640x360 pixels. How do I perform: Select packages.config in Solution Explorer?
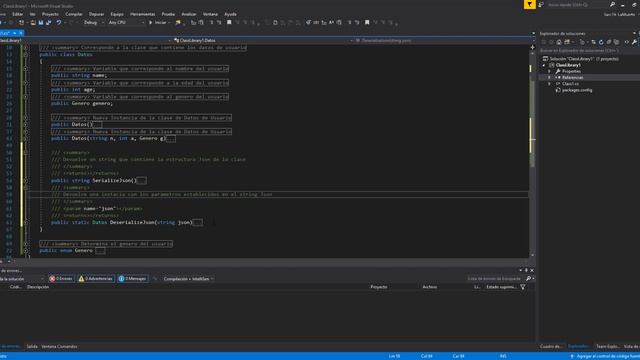[x=577, y=90]
